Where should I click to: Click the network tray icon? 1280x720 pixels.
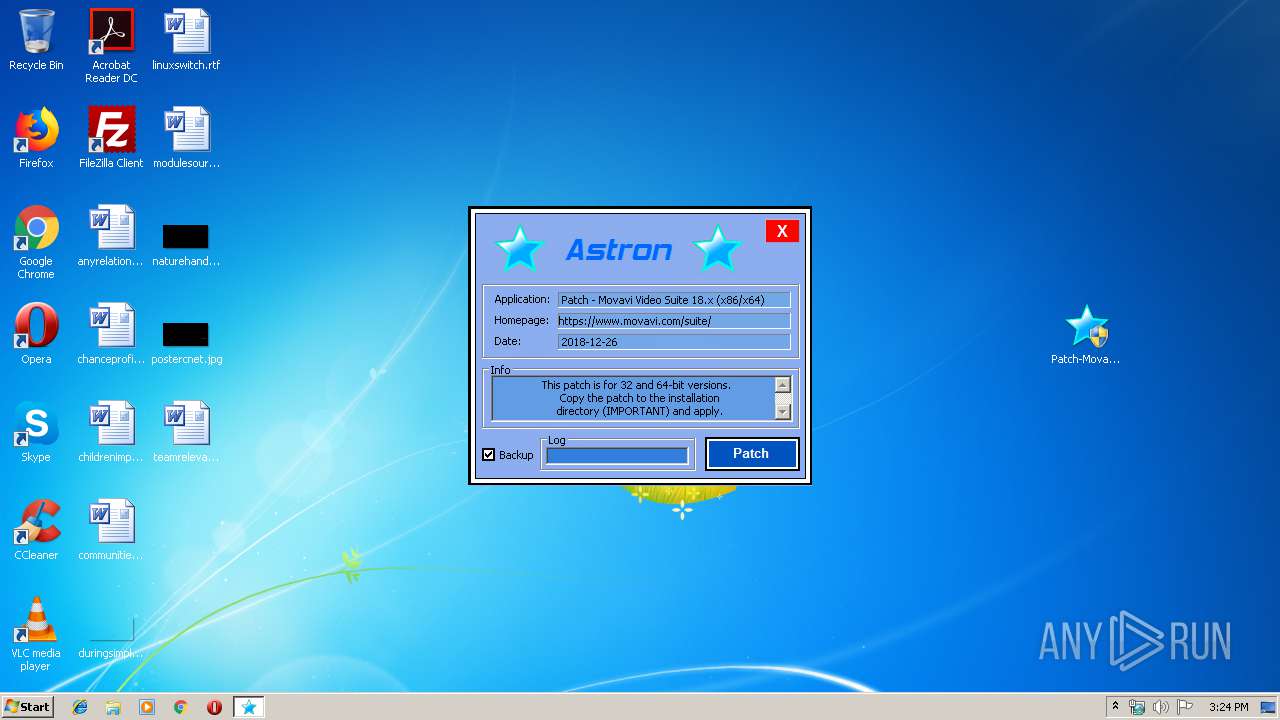pyautogui.click(x=1137, y=707)
